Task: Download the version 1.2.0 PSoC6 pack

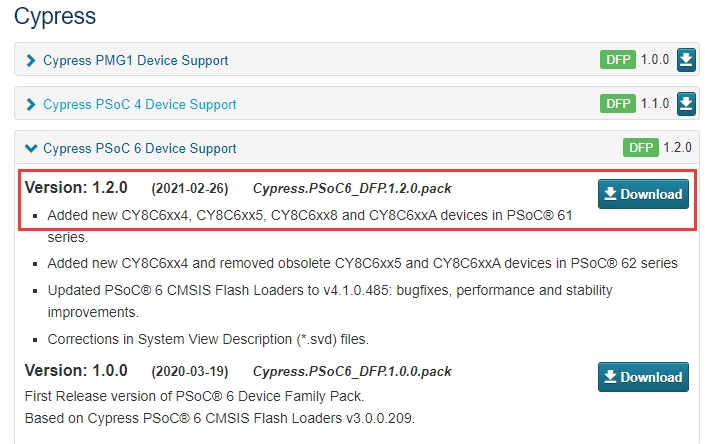Action: coord(643,194)
